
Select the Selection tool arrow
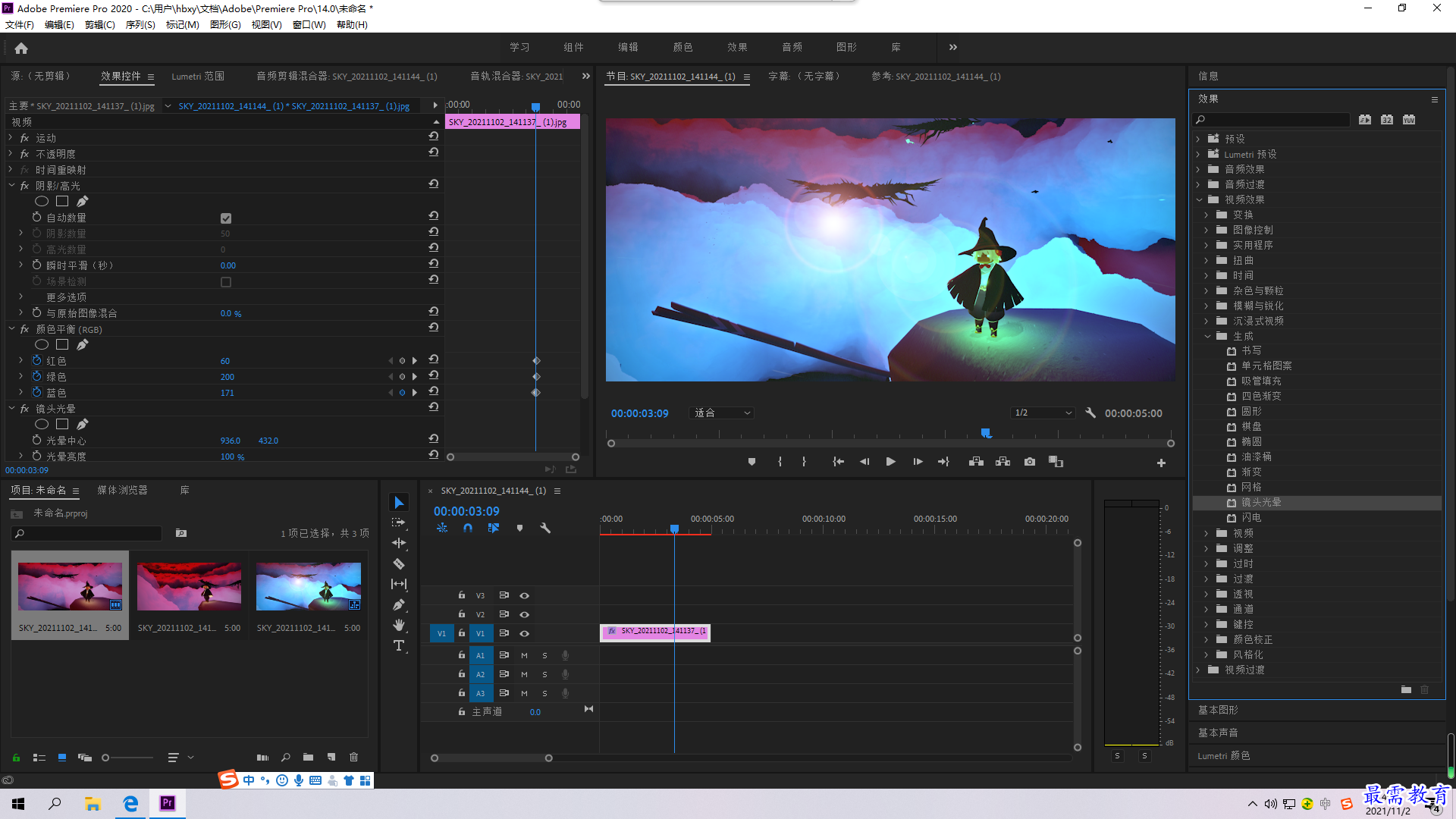[399, 503]
